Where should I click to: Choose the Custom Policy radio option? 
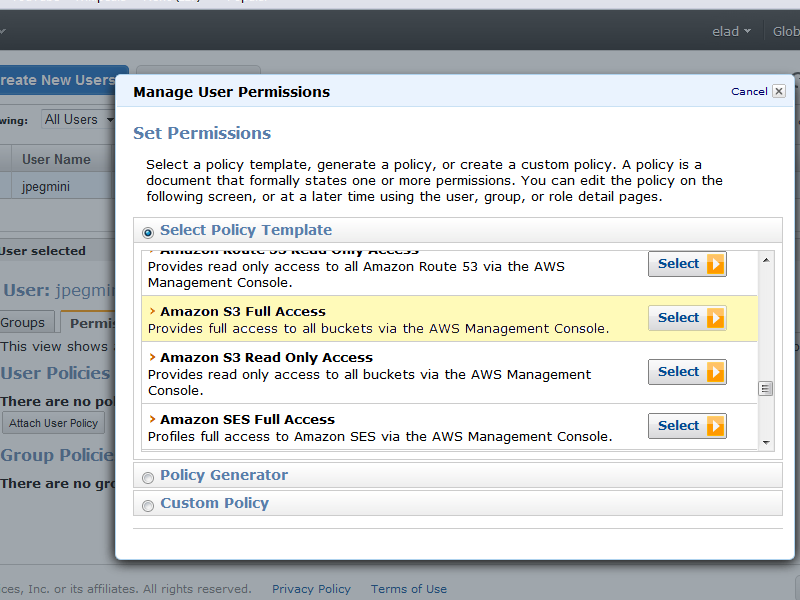point(148,506)
